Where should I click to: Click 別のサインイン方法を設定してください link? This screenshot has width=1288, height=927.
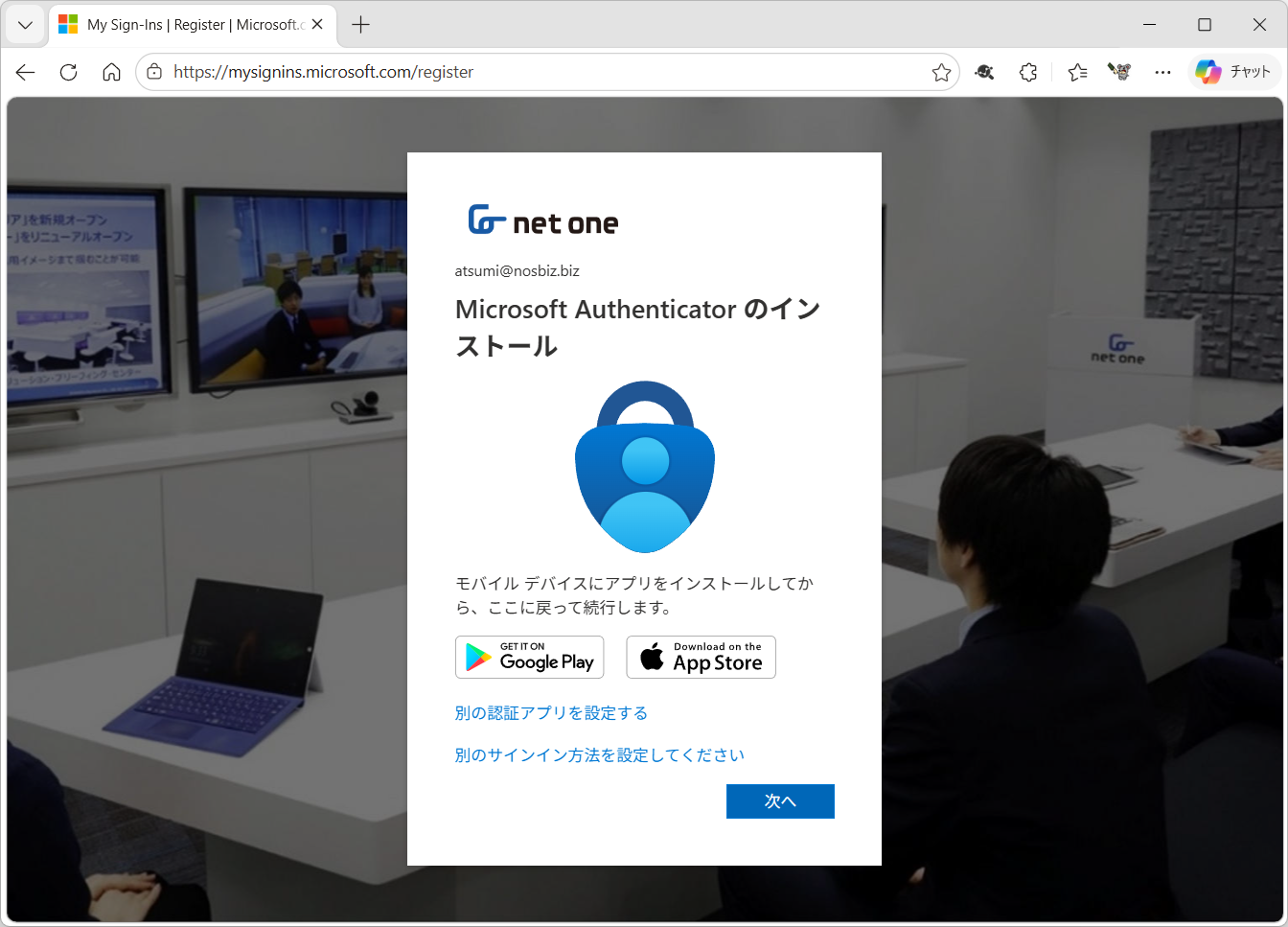tap(599, 755)
